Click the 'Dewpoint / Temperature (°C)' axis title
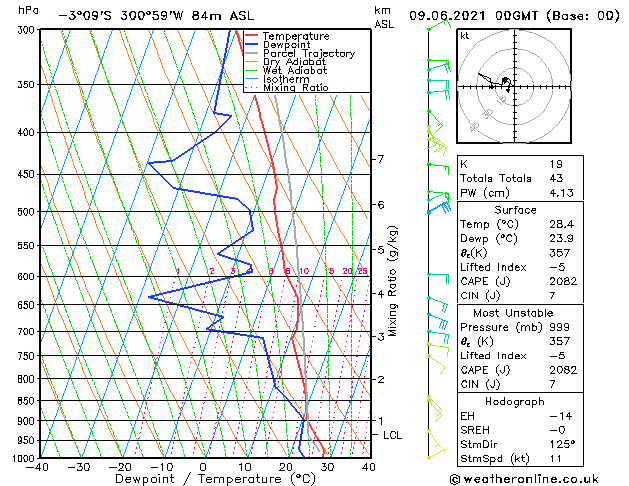The height and width of the screenshot is (486, 629). [215, 479]
